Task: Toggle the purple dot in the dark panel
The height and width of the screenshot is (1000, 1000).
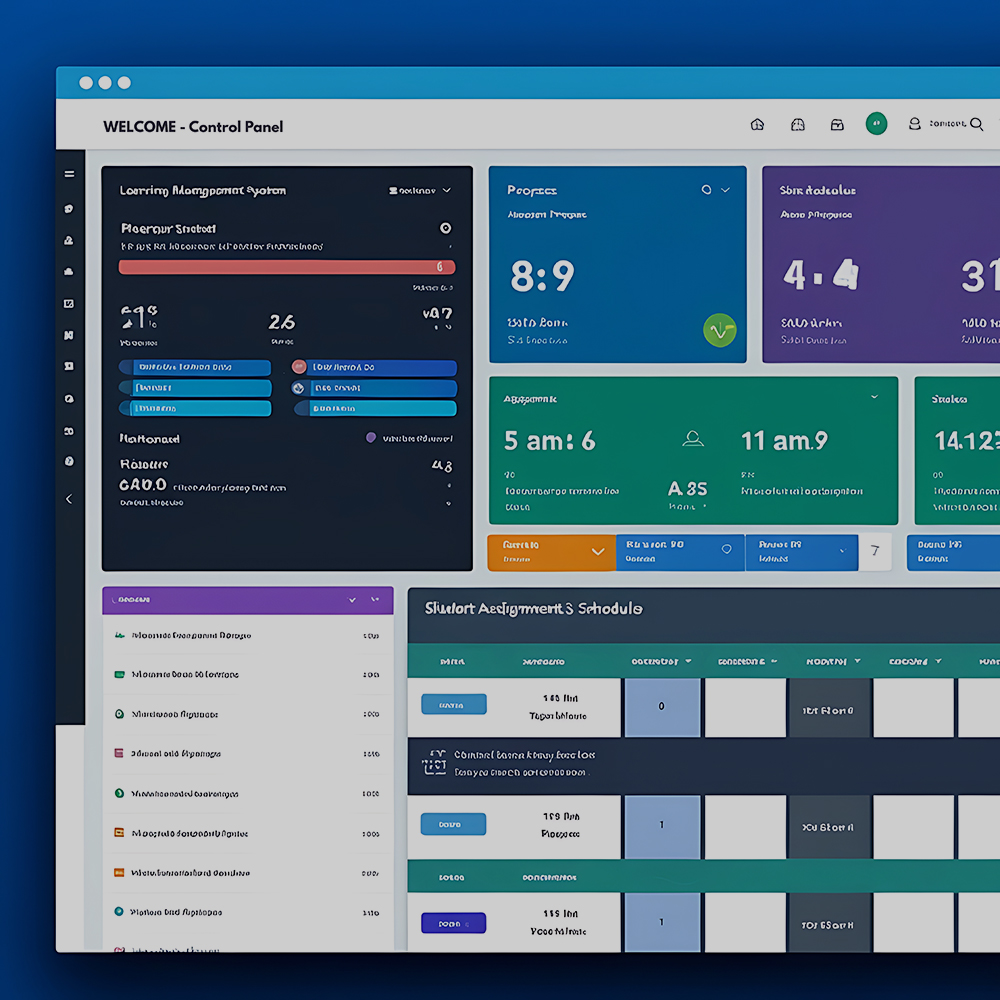Action: (371, 438)
